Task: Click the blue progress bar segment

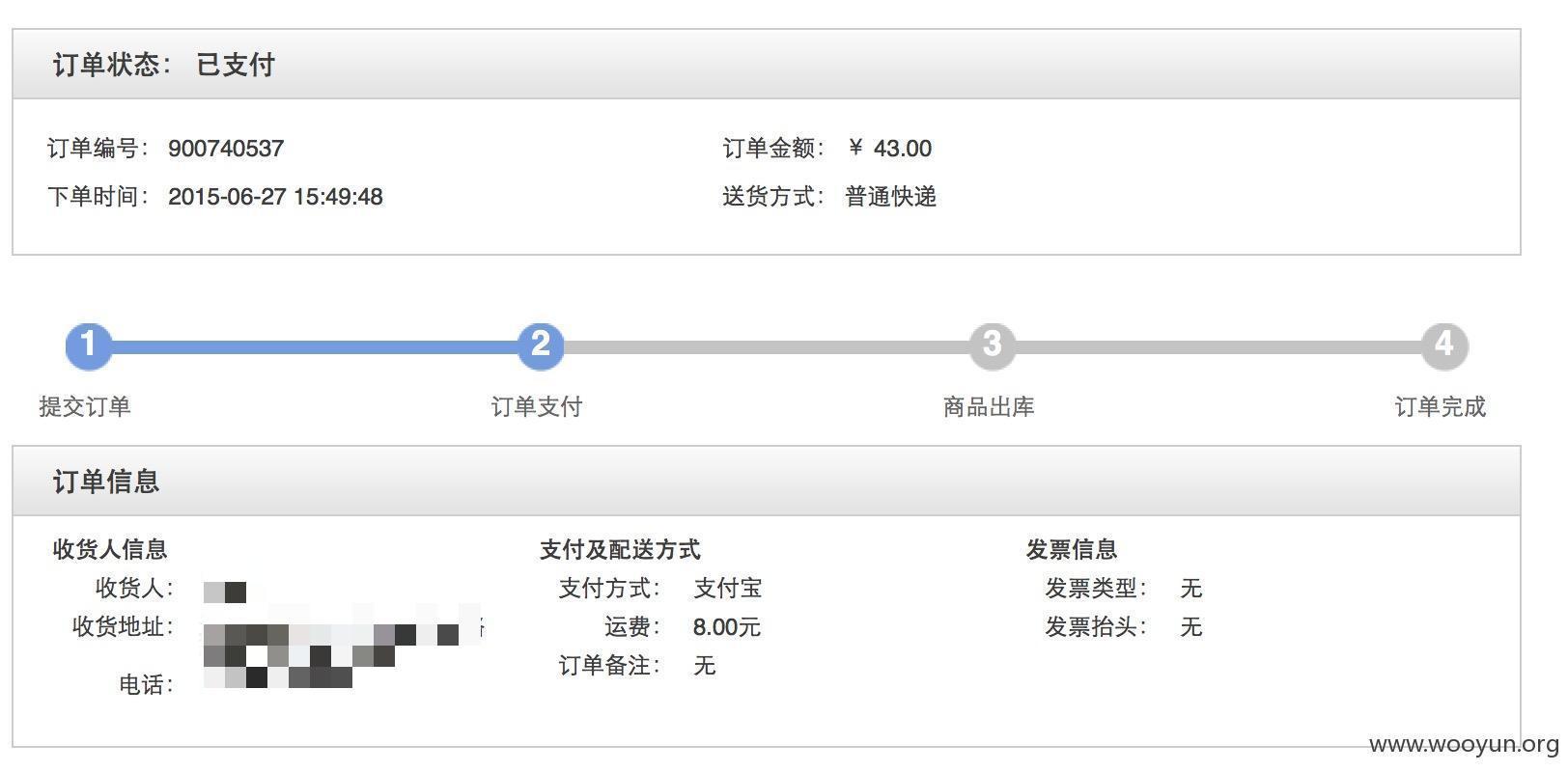Action: tap(314, 346)
